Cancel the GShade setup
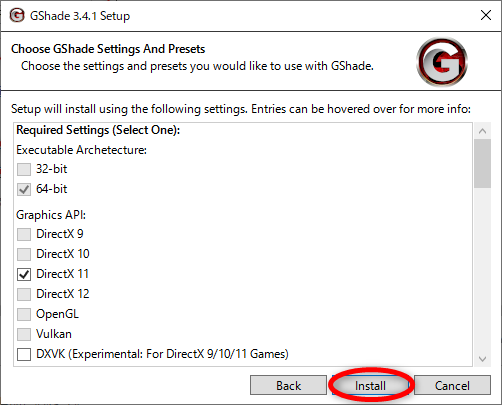The image size is (502, 405). [x=452, y=385]
